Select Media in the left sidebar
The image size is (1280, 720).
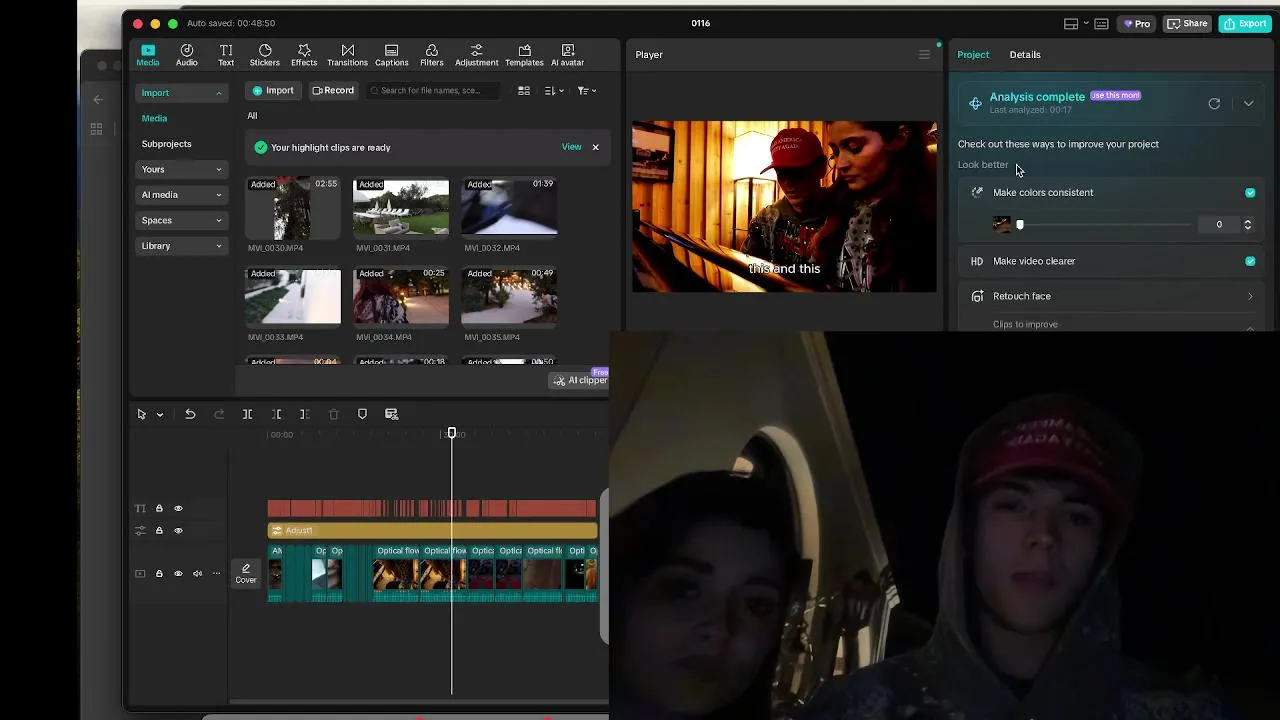pos(154,118)
